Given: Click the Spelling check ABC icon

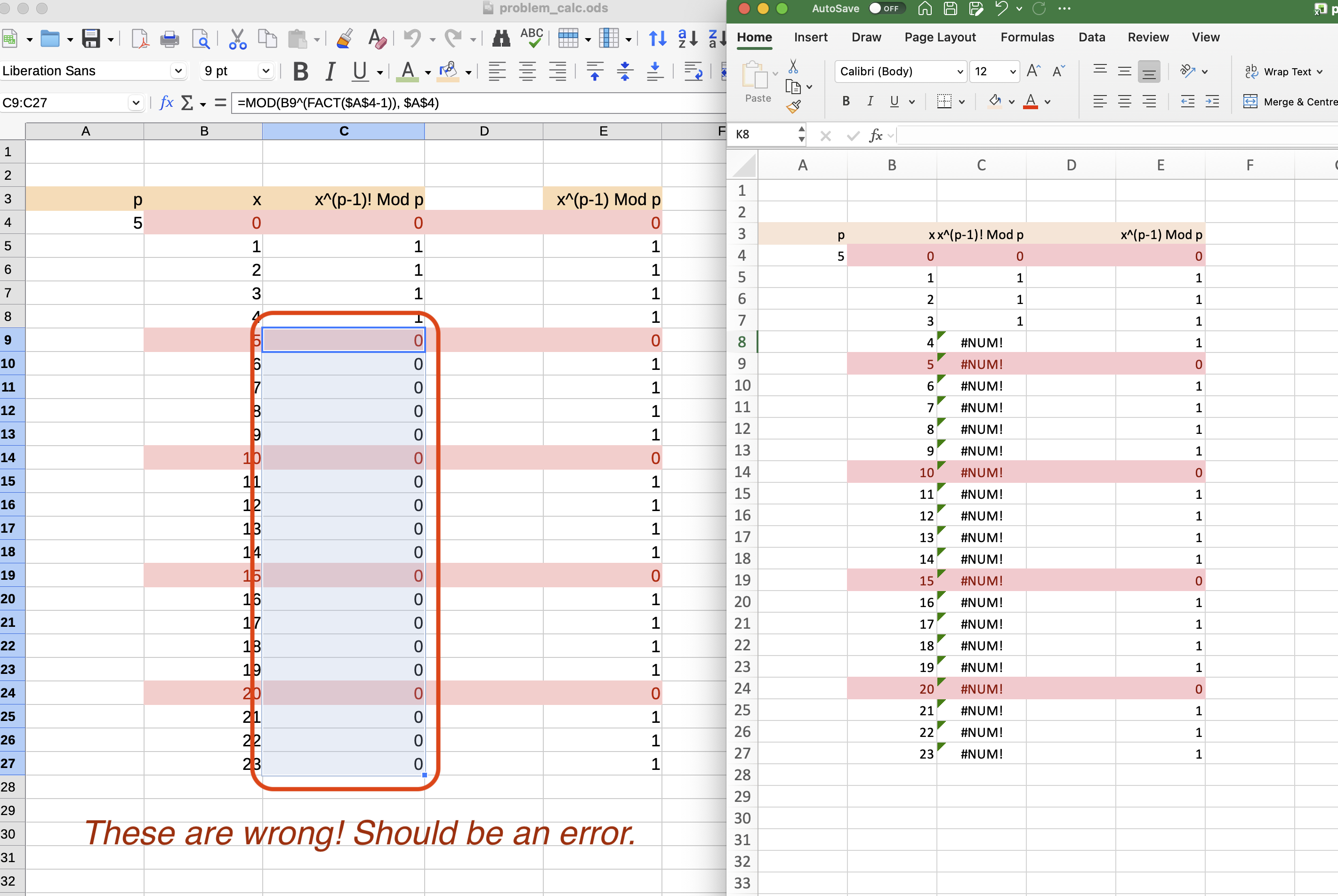Looking at the screenshot, I should coord(531,38).
